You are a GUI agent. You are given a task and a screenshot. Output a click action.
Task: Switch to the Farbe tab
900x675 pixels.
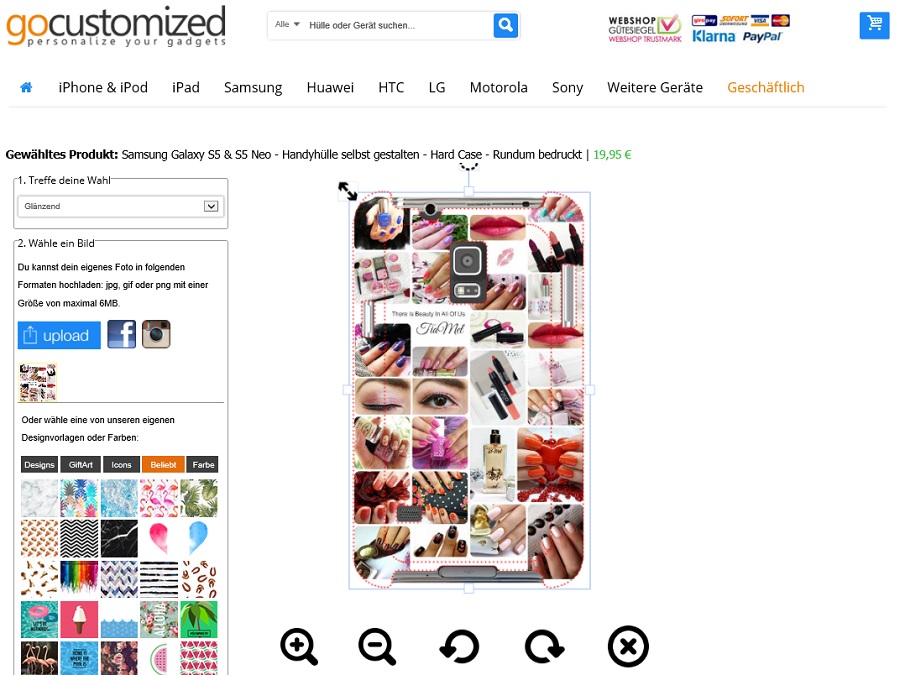[x=203, y=464]
